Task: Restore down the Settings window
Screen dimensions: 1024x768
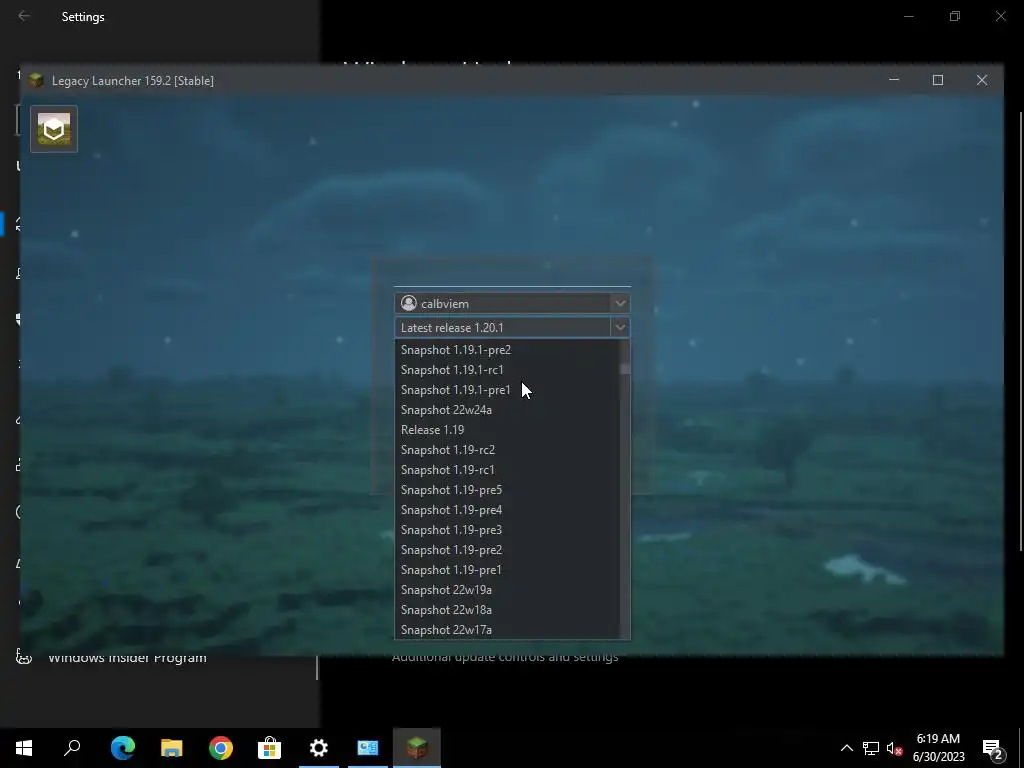Action: point(955,16)
